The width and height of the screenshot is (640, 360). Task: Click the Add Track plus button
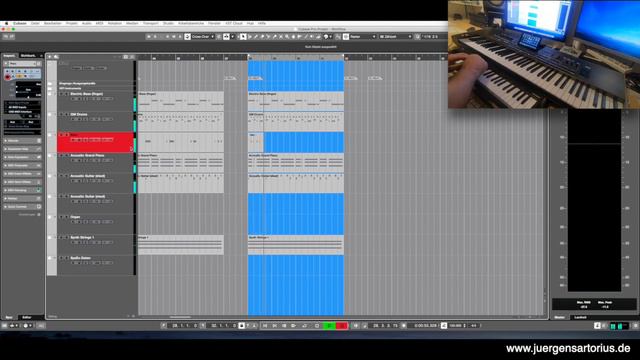coord(50,57)
